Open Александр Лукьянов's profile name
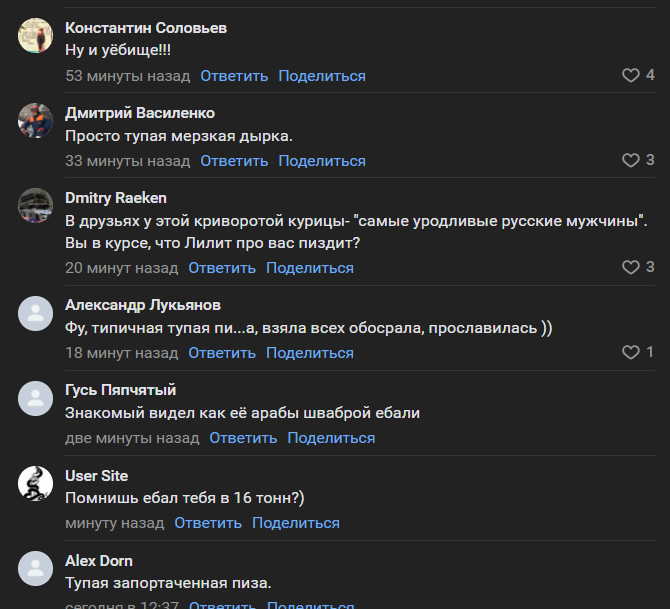670x609 pixels. 143,305
